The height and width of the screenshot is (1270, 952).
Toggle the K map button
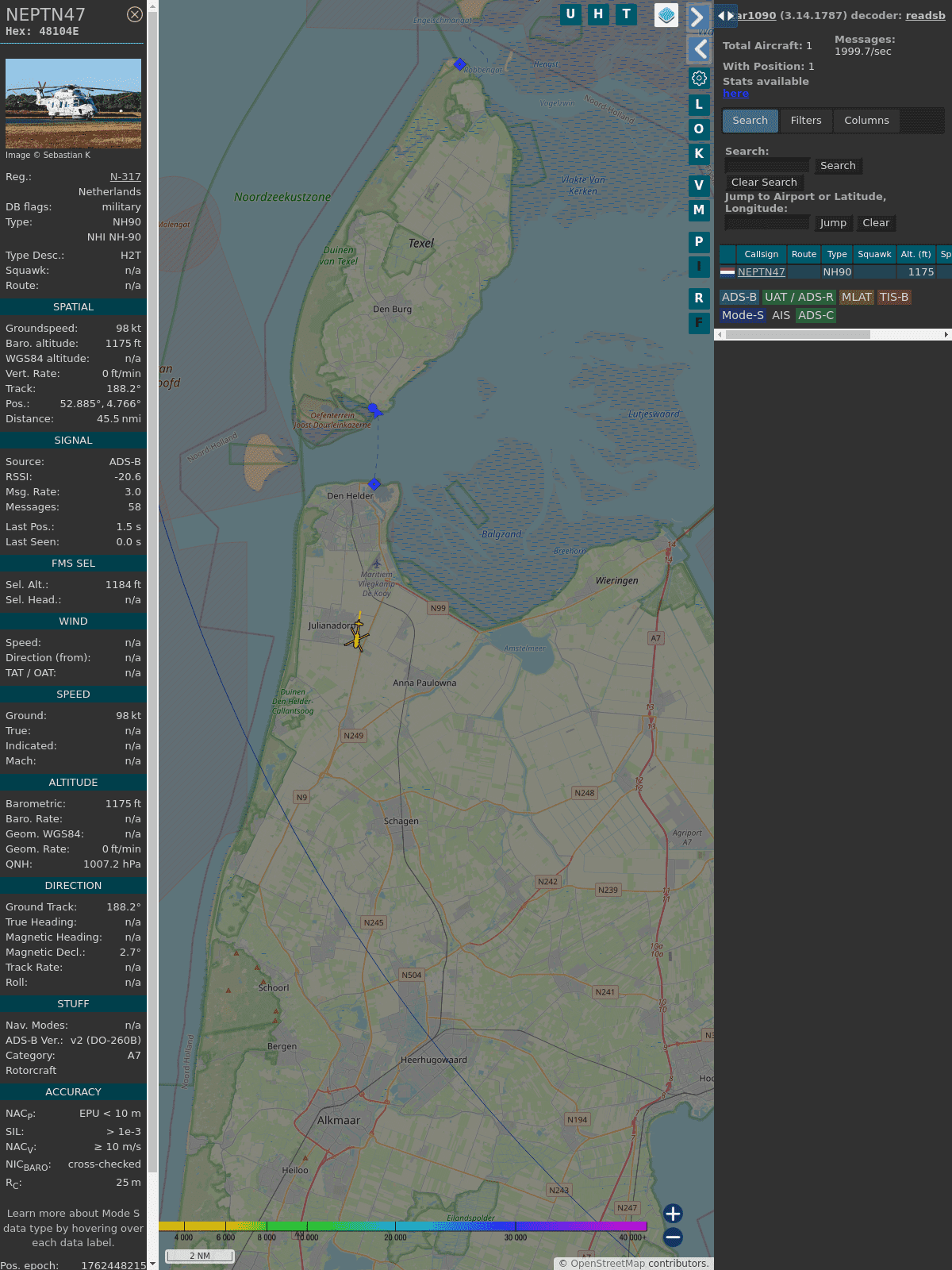(699, 154)
